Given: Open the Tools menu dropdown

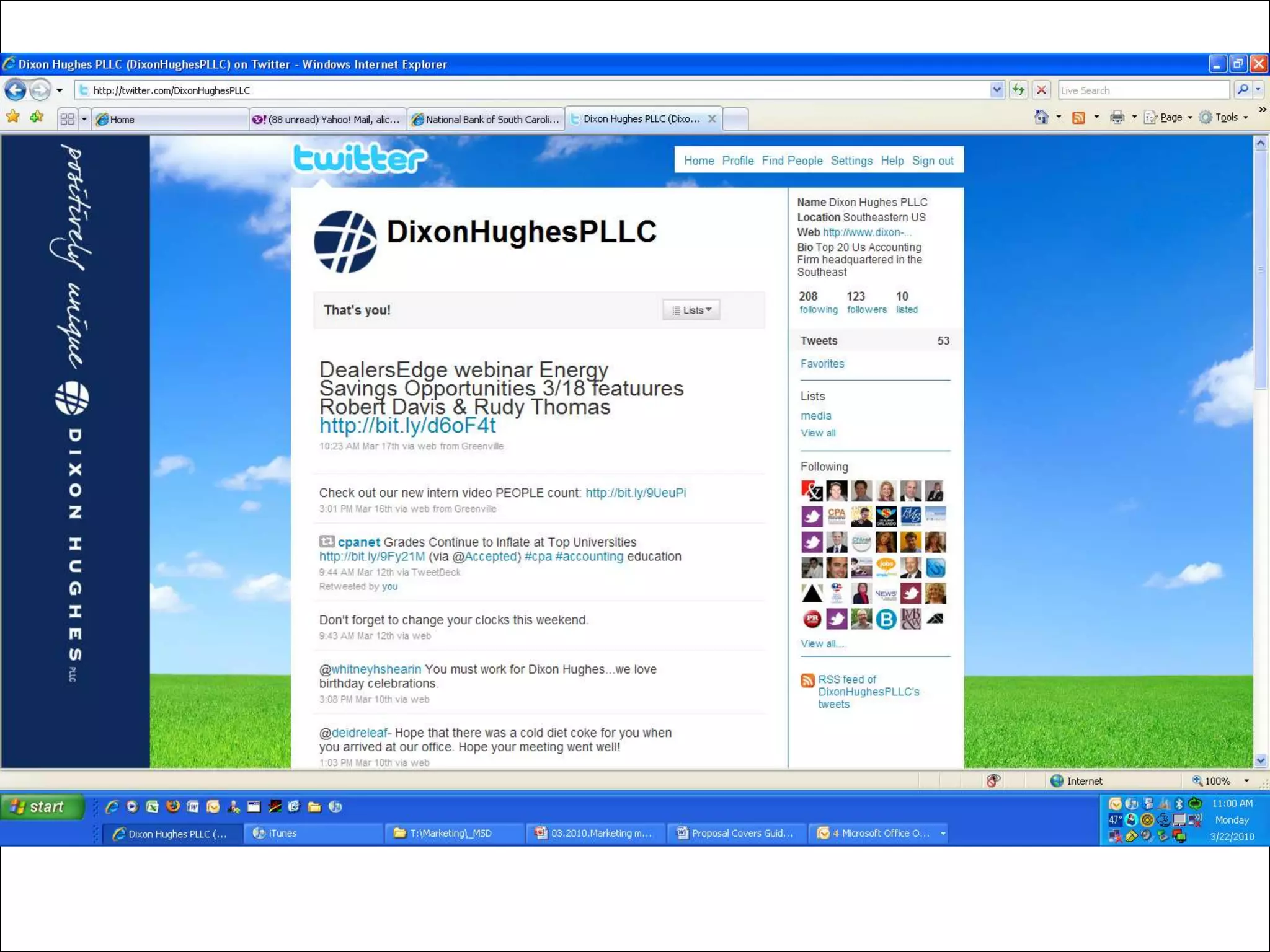Looking at the screenshot, I should [x=1225, y=117].
